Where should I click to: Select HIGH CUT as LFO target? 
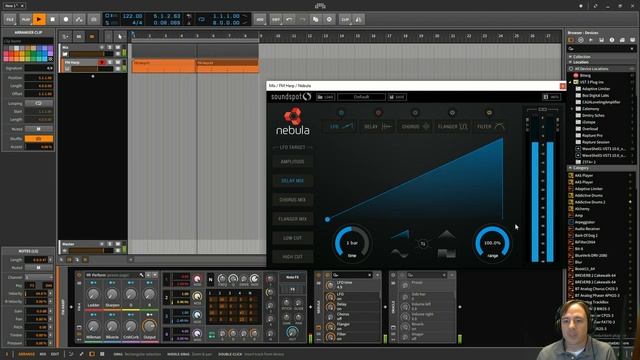(x=293, y=257)
